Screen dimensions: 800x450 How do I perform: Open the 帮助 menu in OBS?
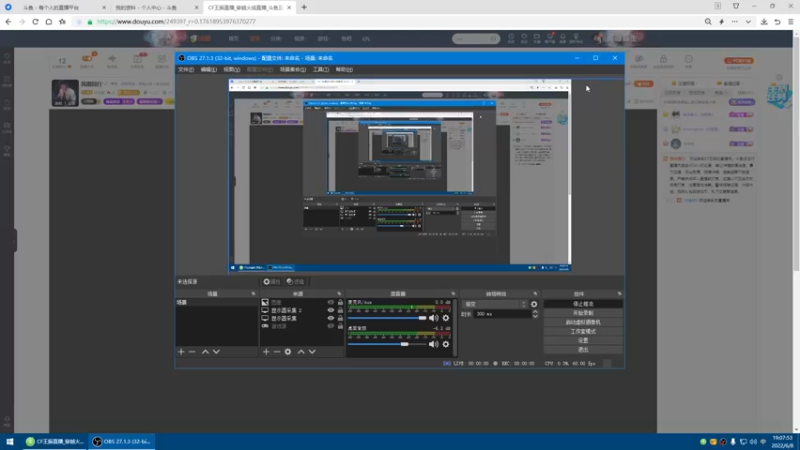click(344, 69)
